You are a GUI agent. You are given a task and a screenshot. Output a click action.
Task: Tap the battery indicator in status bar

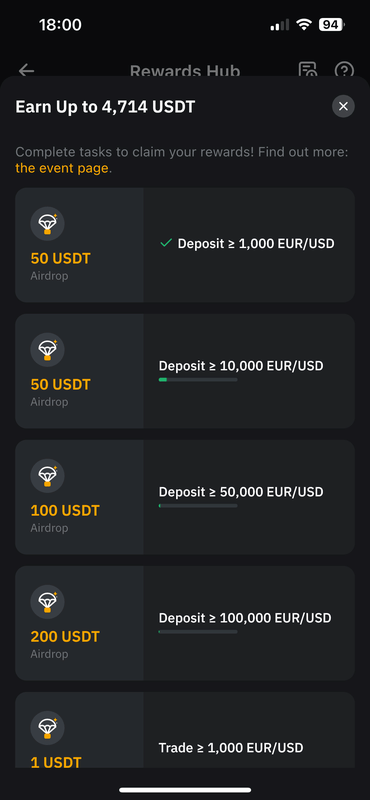coord(332,24)
